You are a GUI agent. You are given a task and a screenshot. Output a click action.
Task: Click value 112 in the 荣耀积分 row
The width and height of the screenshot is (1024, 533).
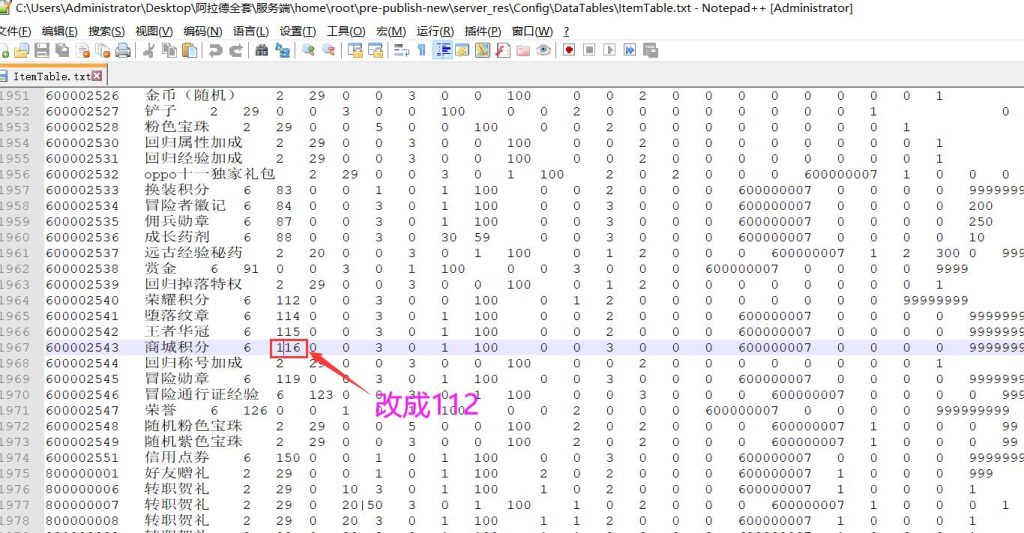tap(288, 300)
